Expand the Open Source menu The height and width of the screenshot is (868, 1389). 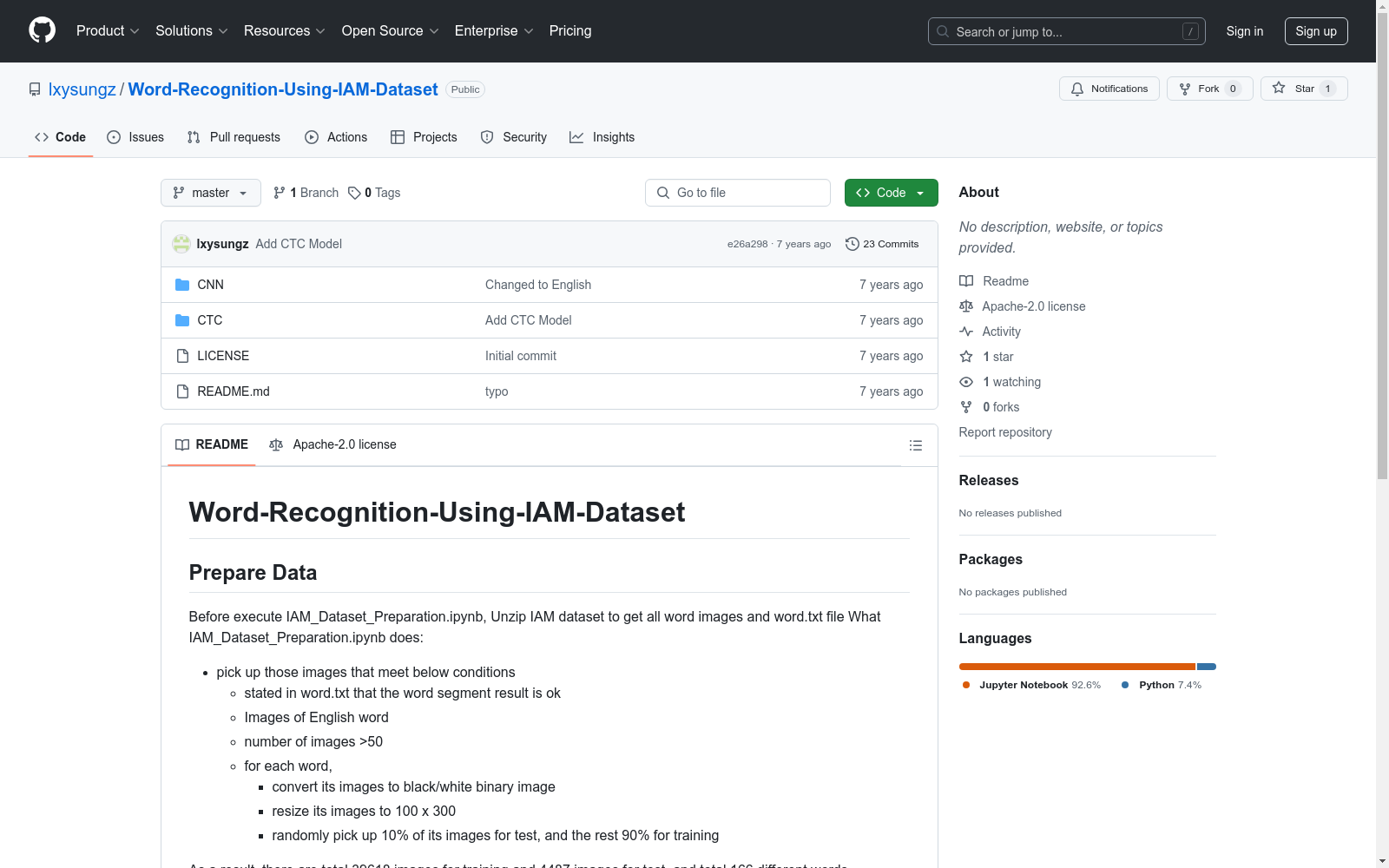391,30
